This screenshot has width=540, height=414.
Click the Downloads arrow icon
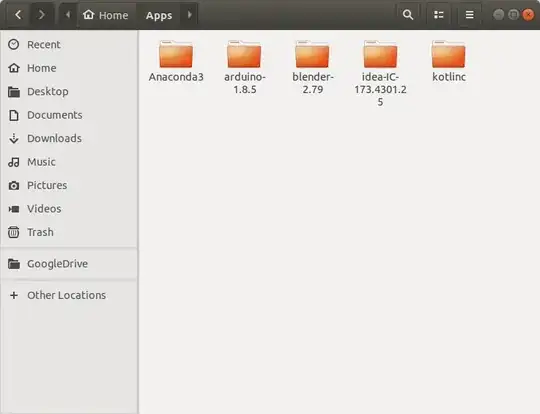[x=14, y=138]
